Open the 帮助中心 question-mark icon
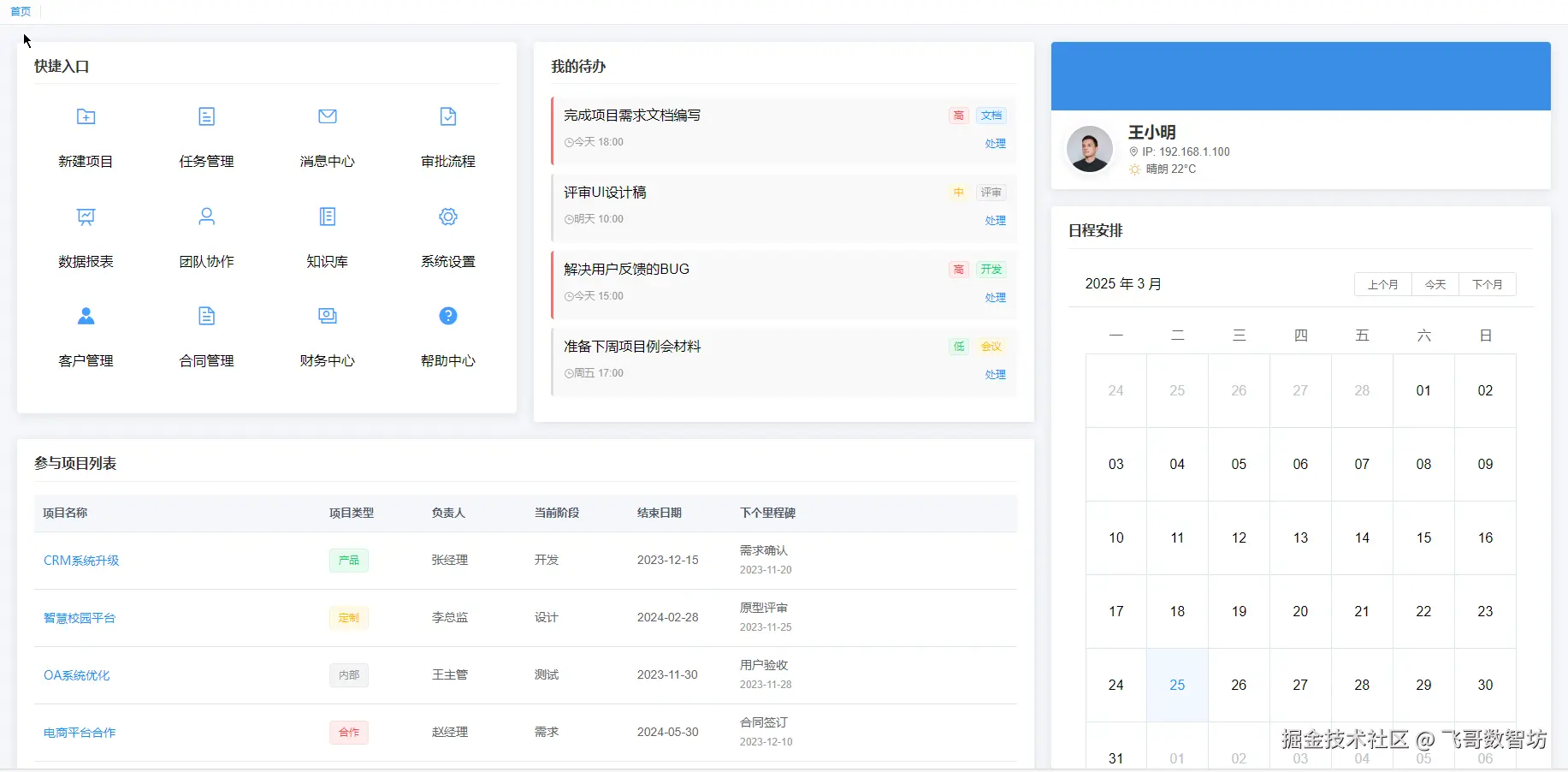 [x=448, y=316]
